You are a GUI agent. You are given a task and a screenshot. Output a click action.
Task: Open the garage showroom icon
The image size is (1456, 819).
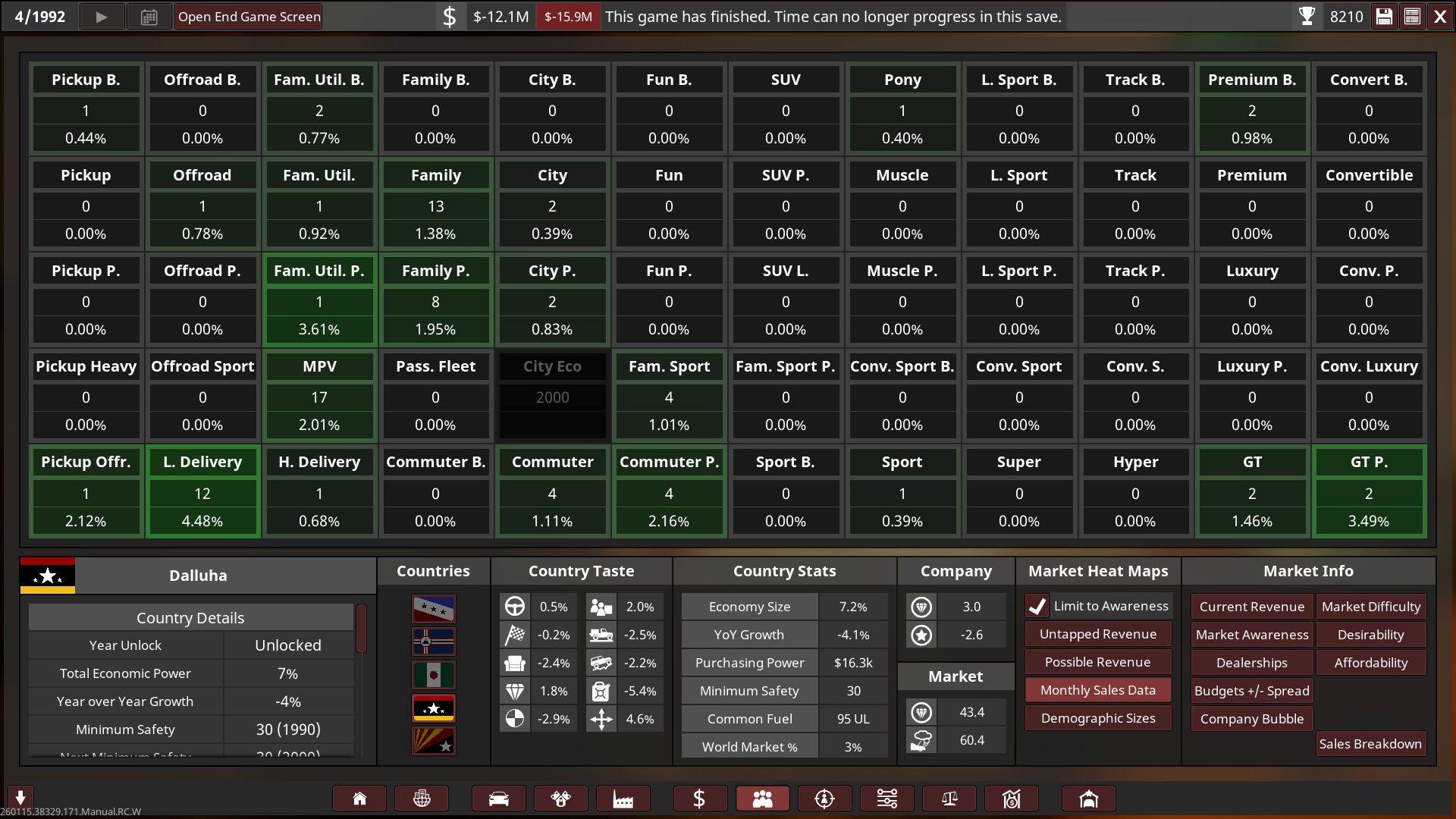tap(1088, 799)
